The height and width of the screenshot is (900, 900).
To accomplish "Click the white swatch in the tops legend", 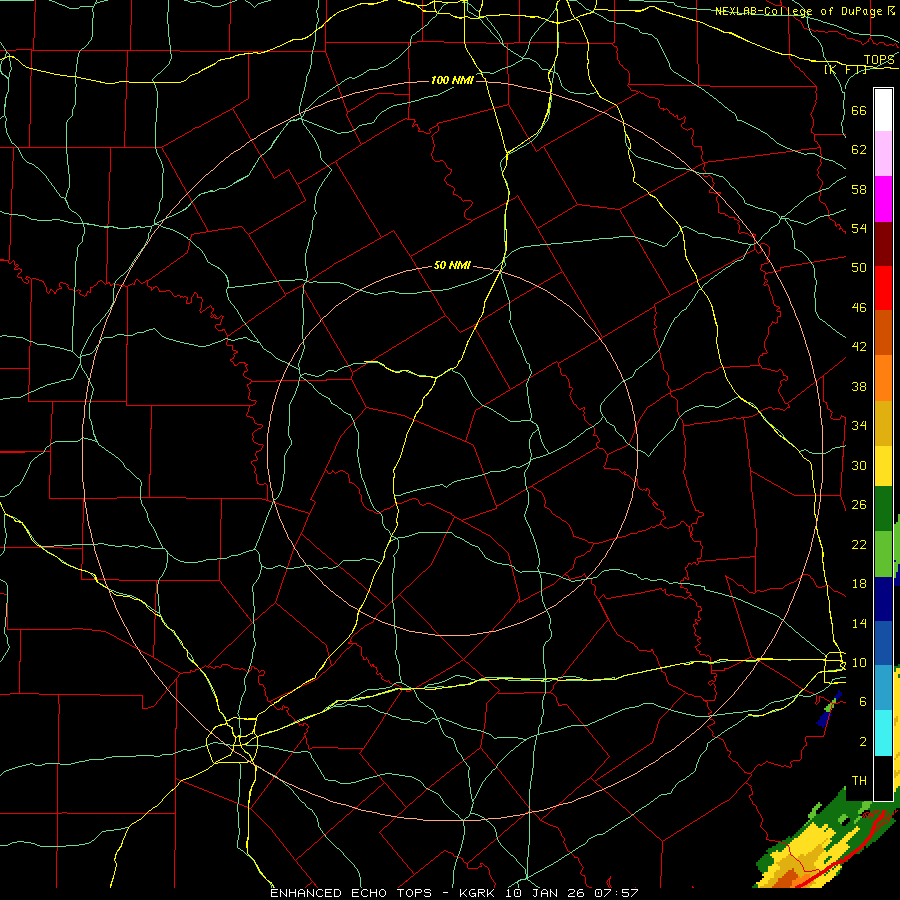I will [x=883, y=110].
